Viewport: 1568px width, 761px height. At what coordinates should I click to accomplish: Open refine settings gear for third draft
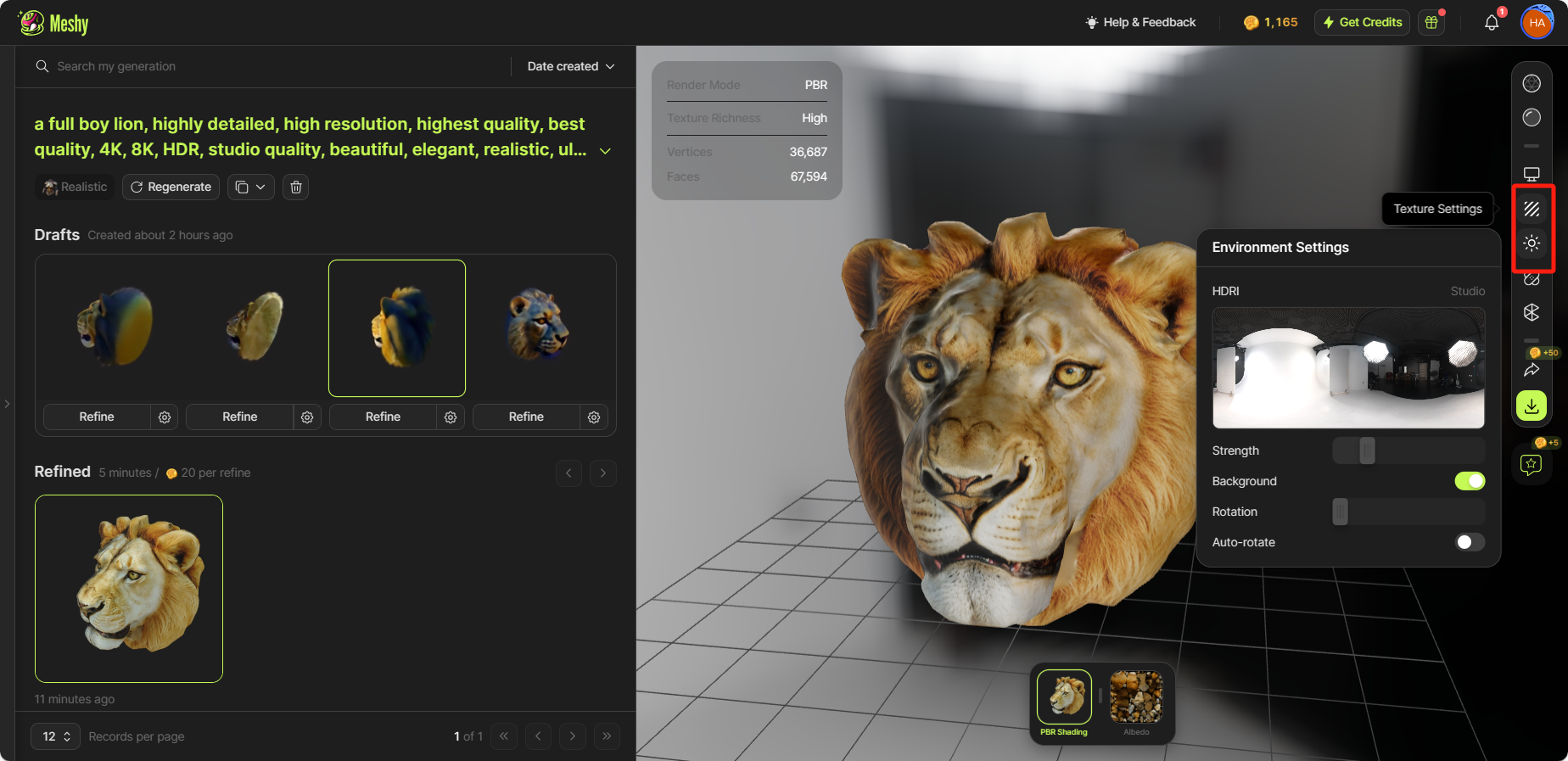tap(451, 417)
